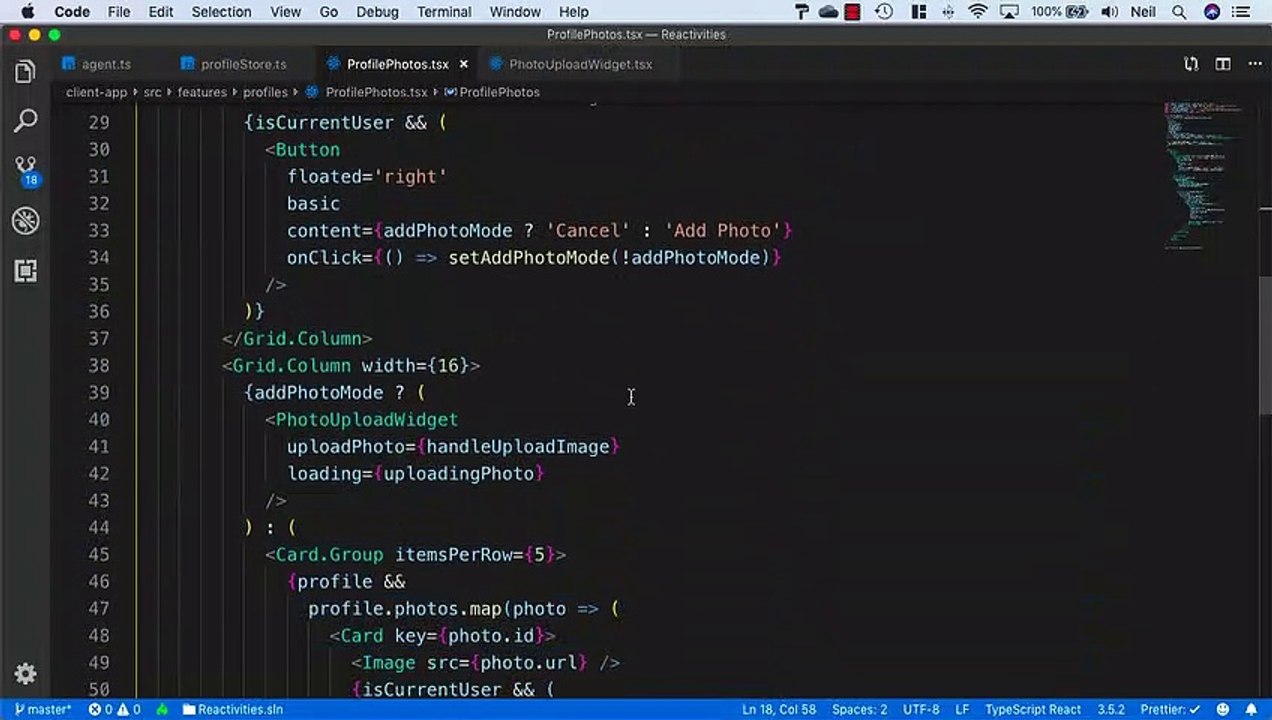
Task: Switch to the PhotoUploadWidget.tsx tab
Action: click(580, 64)
